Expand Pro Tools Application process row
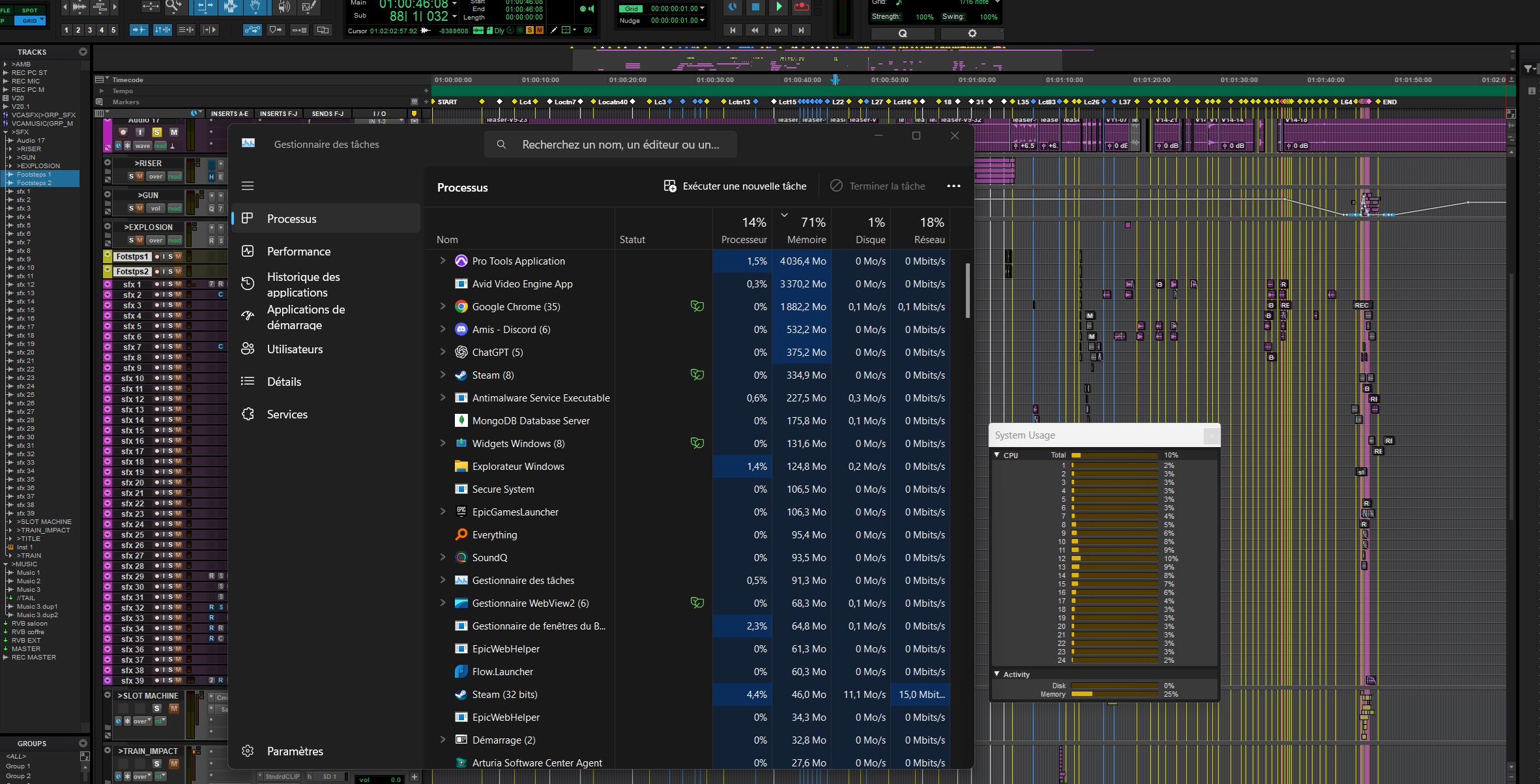 pyautogui.click(x=443, y=261)
